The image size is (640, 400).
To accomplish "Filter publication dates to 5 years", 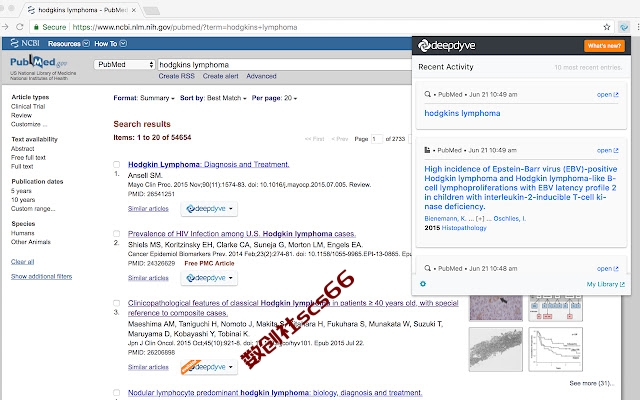I will (x=21, y=191).
